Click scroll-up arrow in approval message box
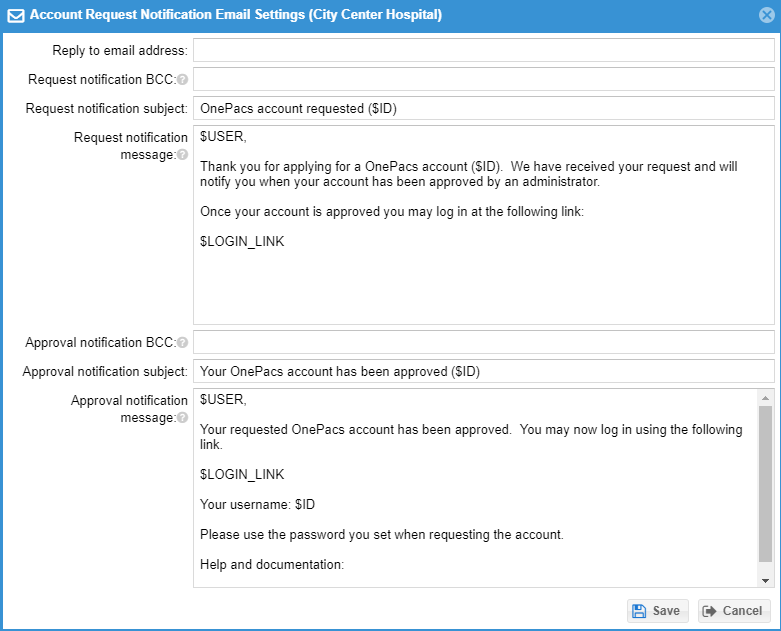Image resolution: width=781 pixels, height=631 pixels. (x=765, y=397)
